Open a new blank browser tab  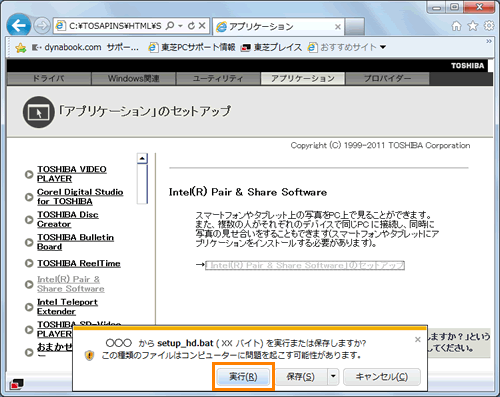(355, 26)
